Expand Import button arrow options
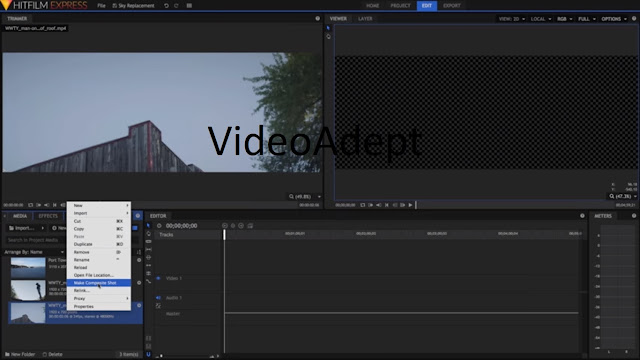This screenshot has height=360, width=640. [x=42, y=228]
